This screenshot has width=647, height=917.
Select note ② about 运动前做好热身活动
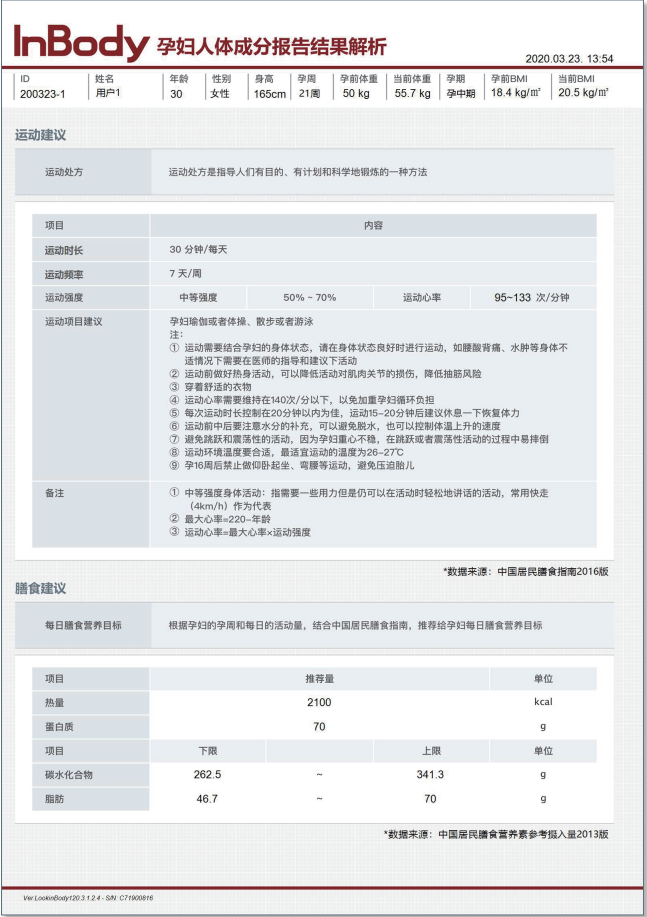point(326,374)
